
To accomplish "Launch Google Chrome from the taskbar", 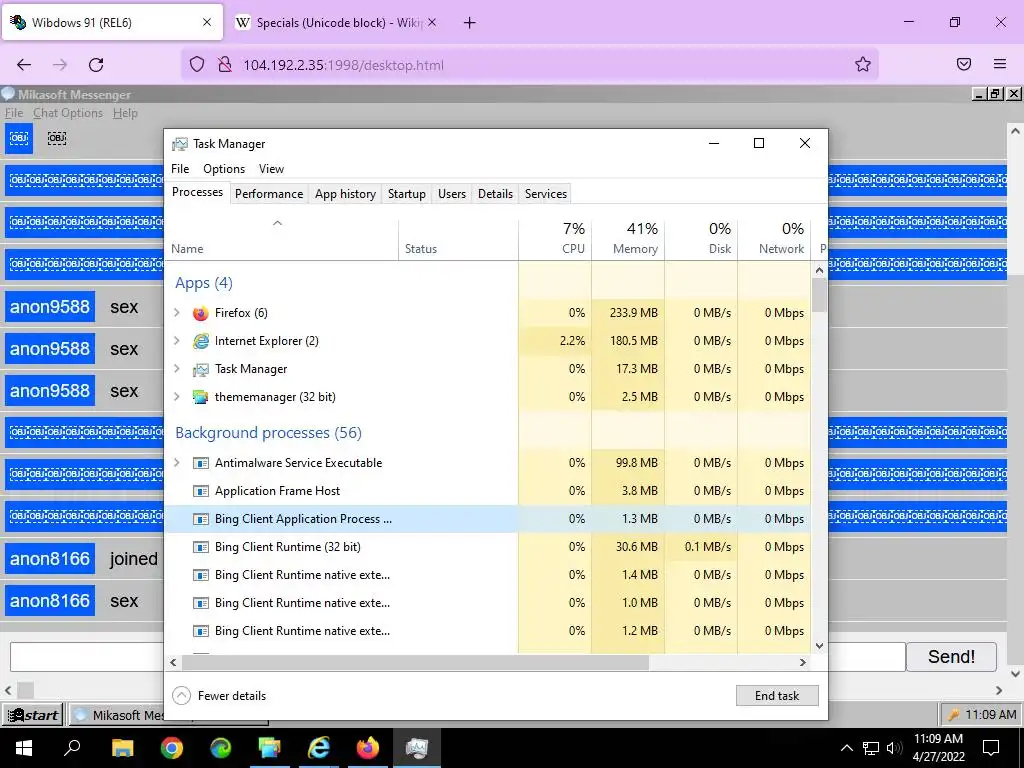I will tap(172, 748).
